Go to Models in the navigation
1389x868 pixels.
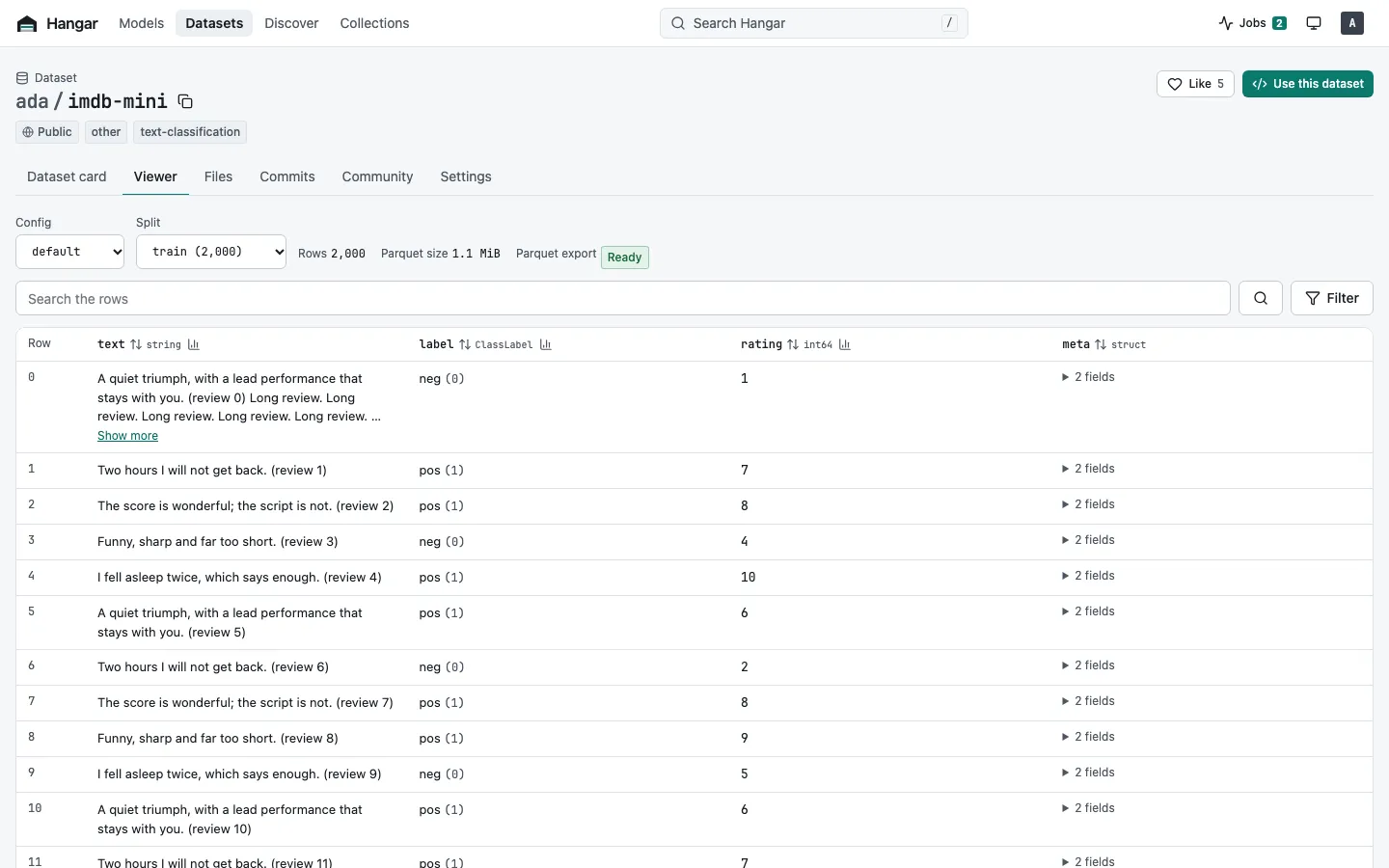click(x=141, y=23)
